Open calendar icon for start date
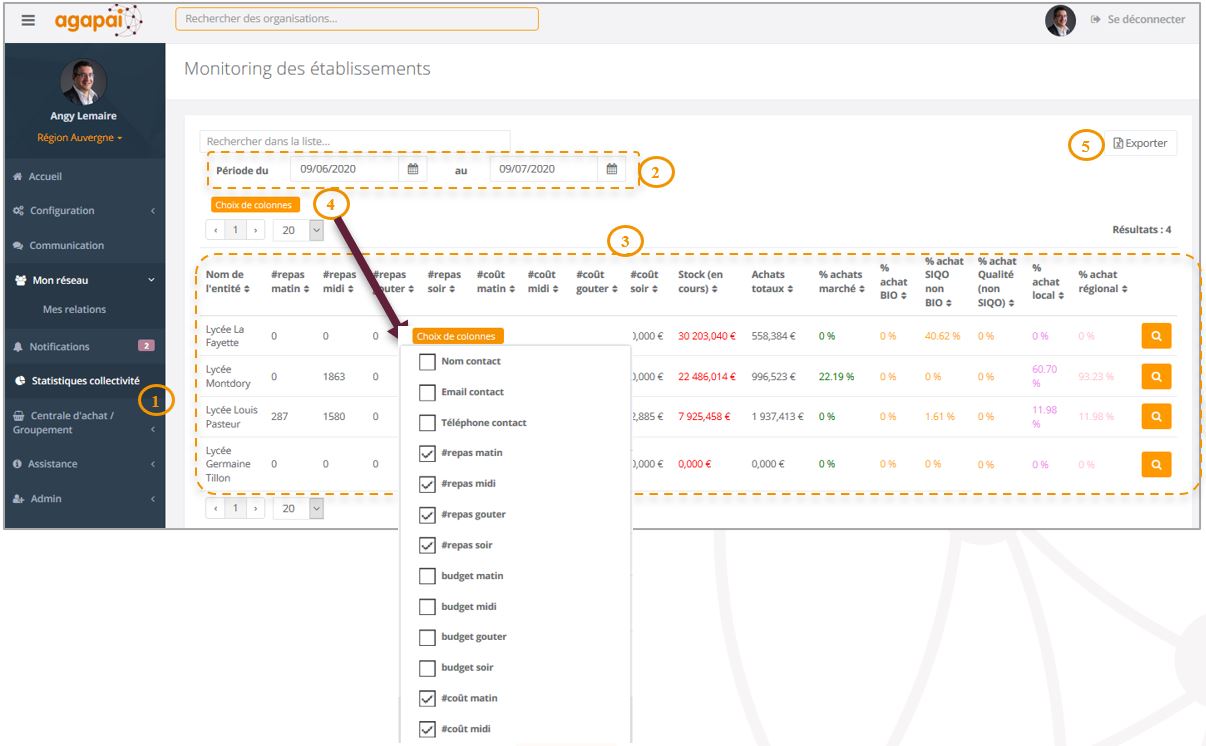The width and height of the screenshot is (1206, 746). pos(413,169)
